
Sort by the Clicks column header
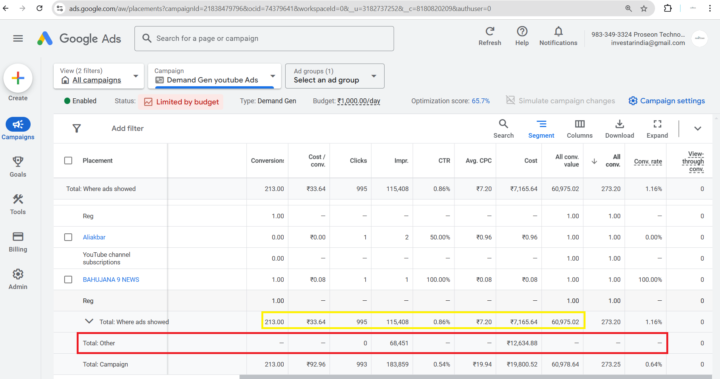click(x=358, y=161)
